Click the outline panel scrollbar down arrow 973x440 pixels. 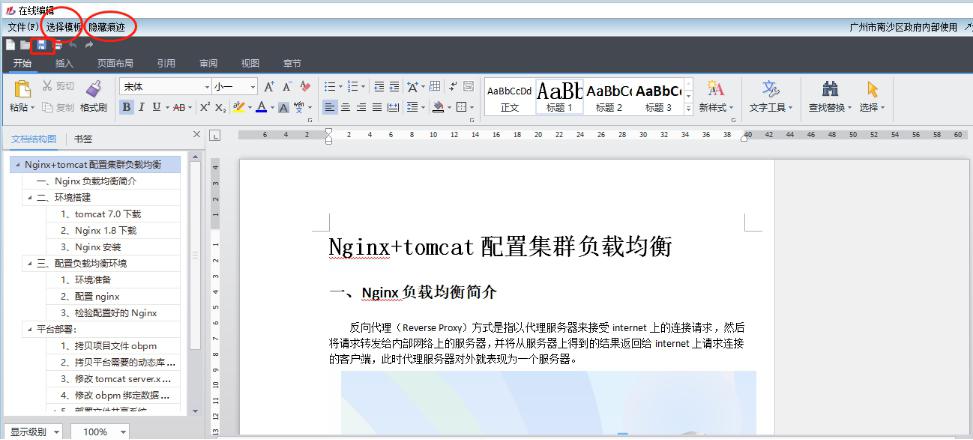195,410
